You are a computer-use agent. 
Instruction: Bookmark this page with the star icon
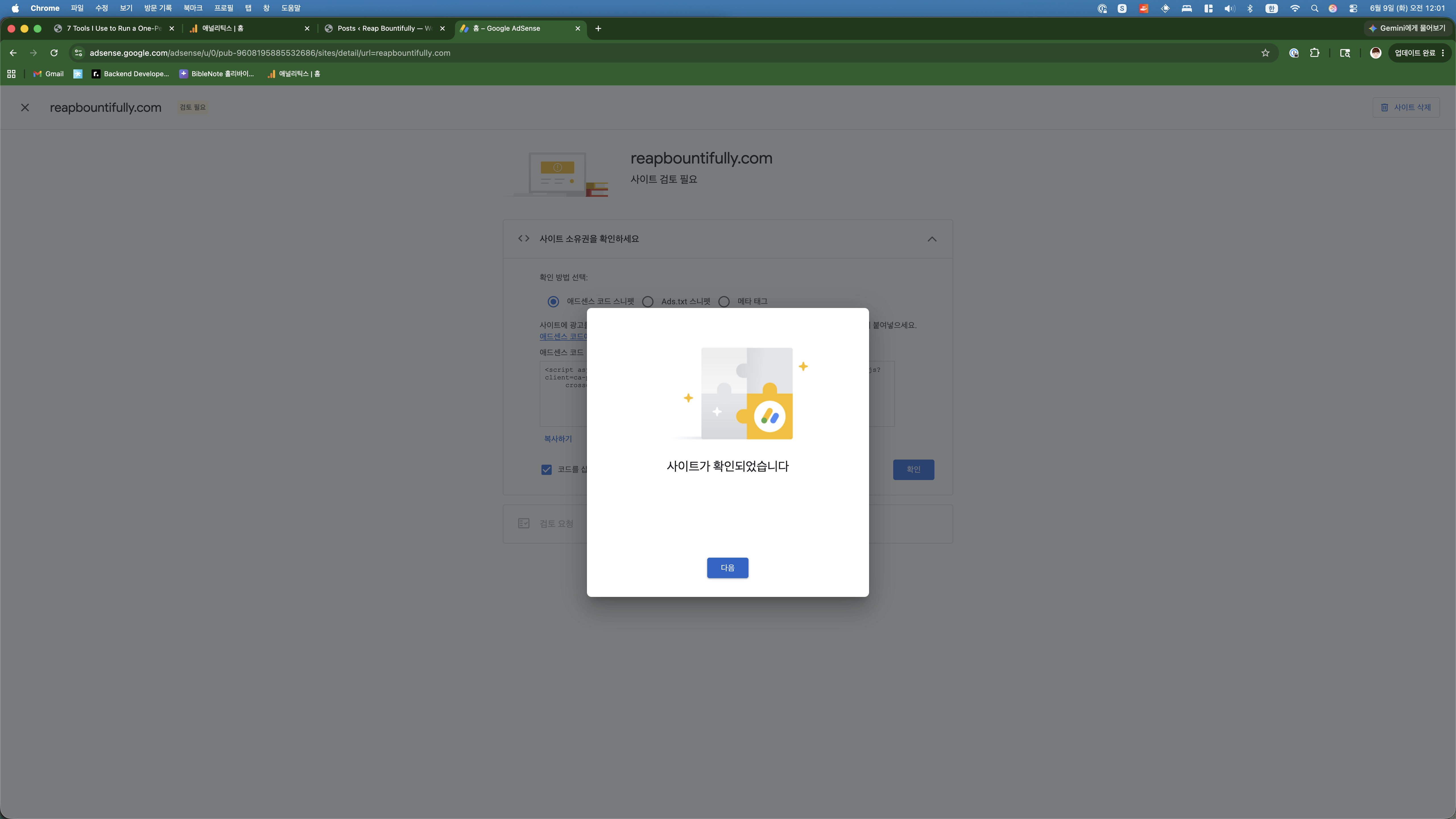[1265, 53]
